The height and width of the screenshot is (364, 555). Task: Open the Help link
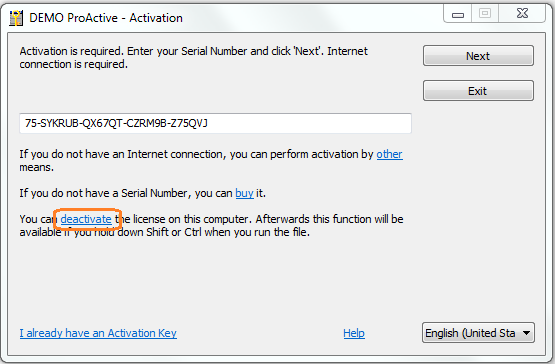(354, 333)
